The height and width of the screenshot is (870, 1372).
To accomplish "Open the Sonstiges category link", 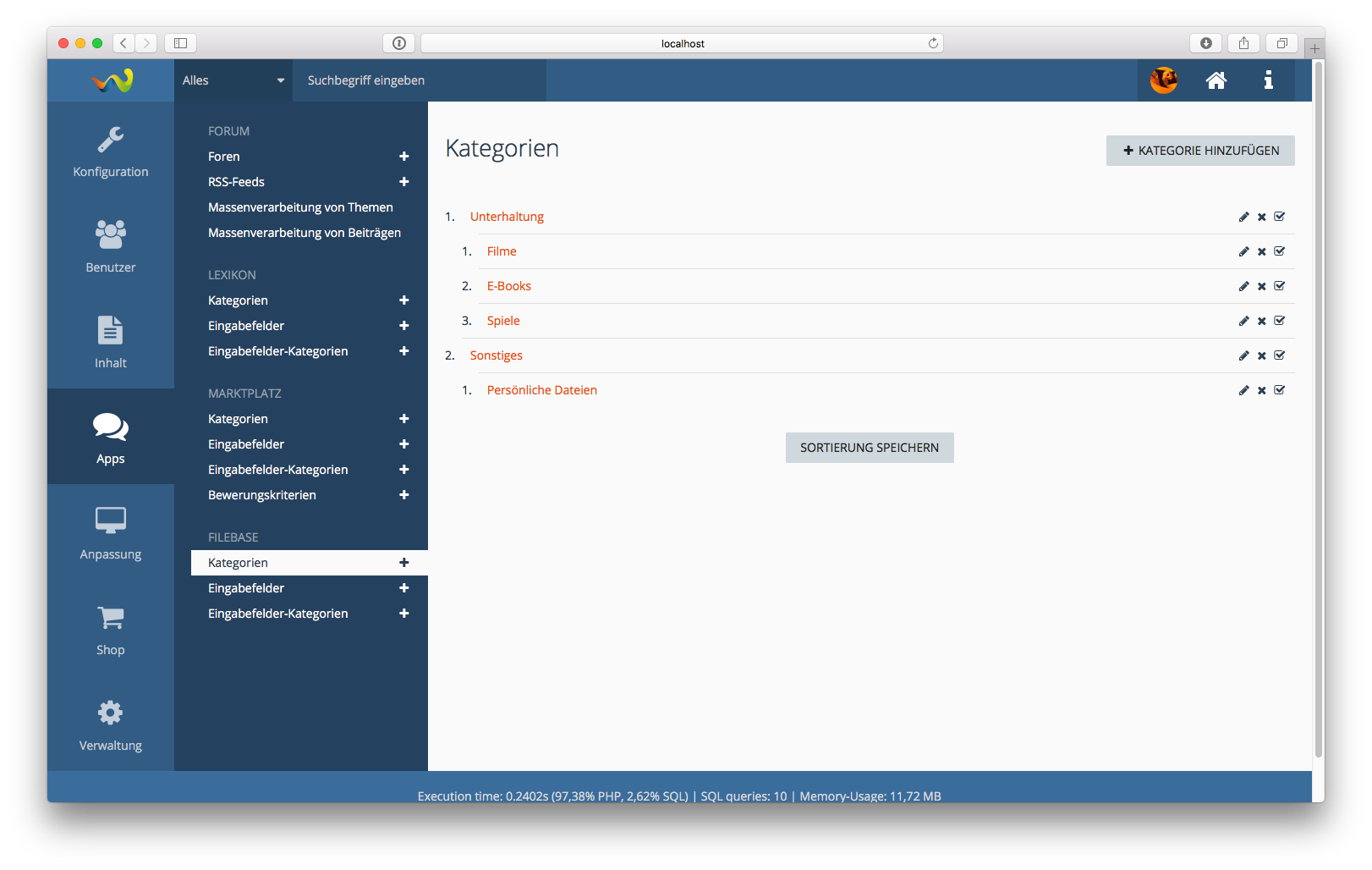I will [497, 355].
